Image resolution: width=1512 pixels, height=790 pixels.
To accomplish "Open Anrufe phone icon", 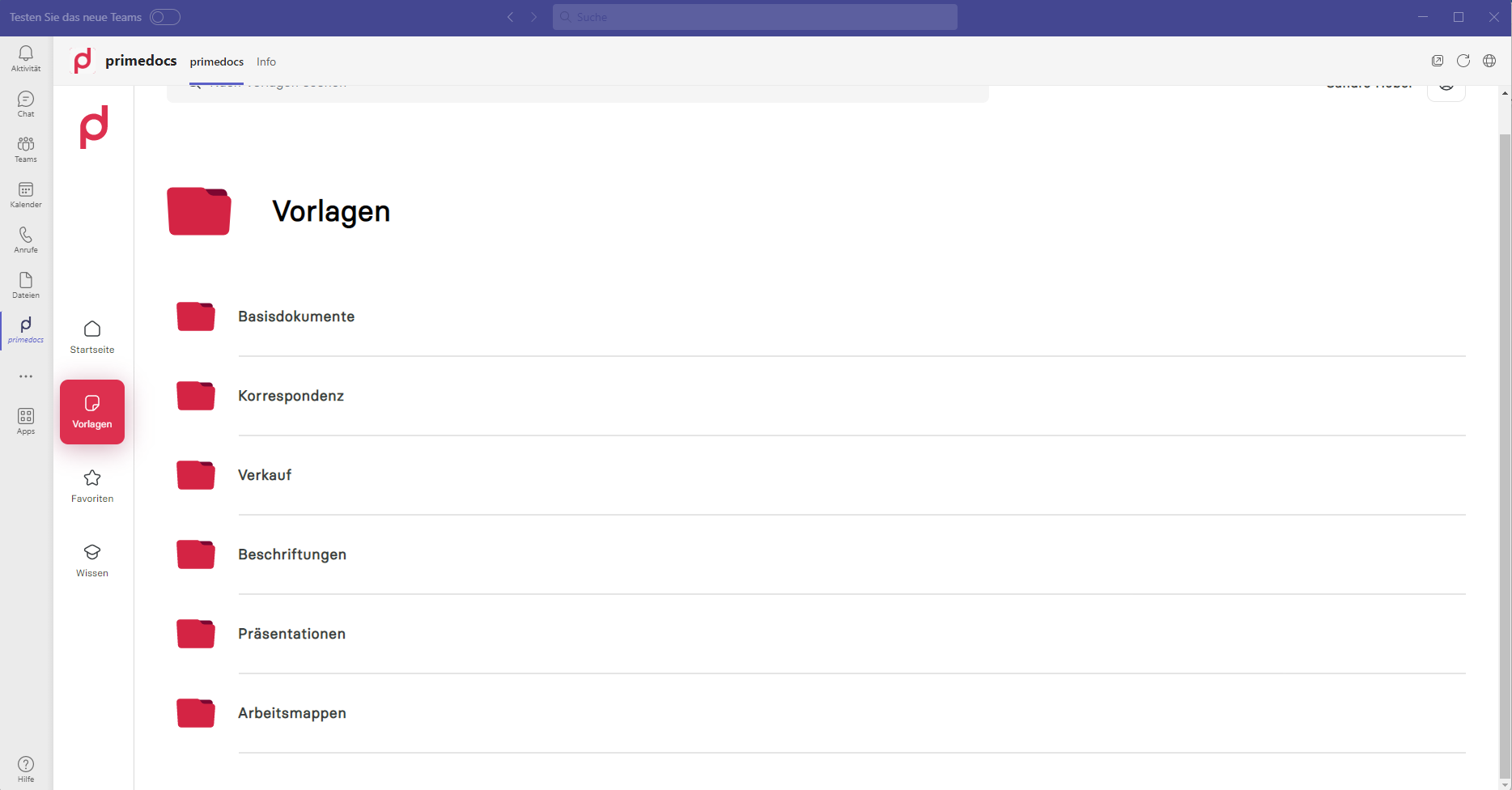I will click(26, 239).
